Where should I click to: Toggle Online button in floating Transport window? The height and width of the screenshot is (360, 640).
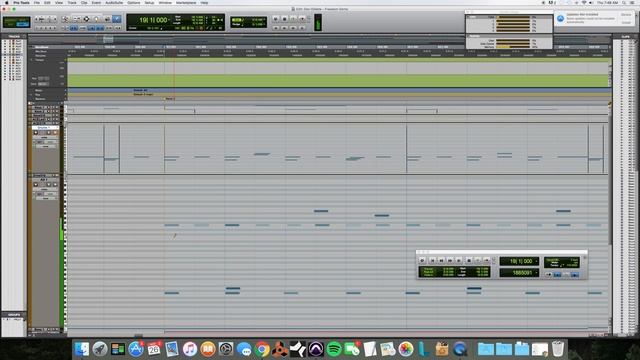coord(422,260)
